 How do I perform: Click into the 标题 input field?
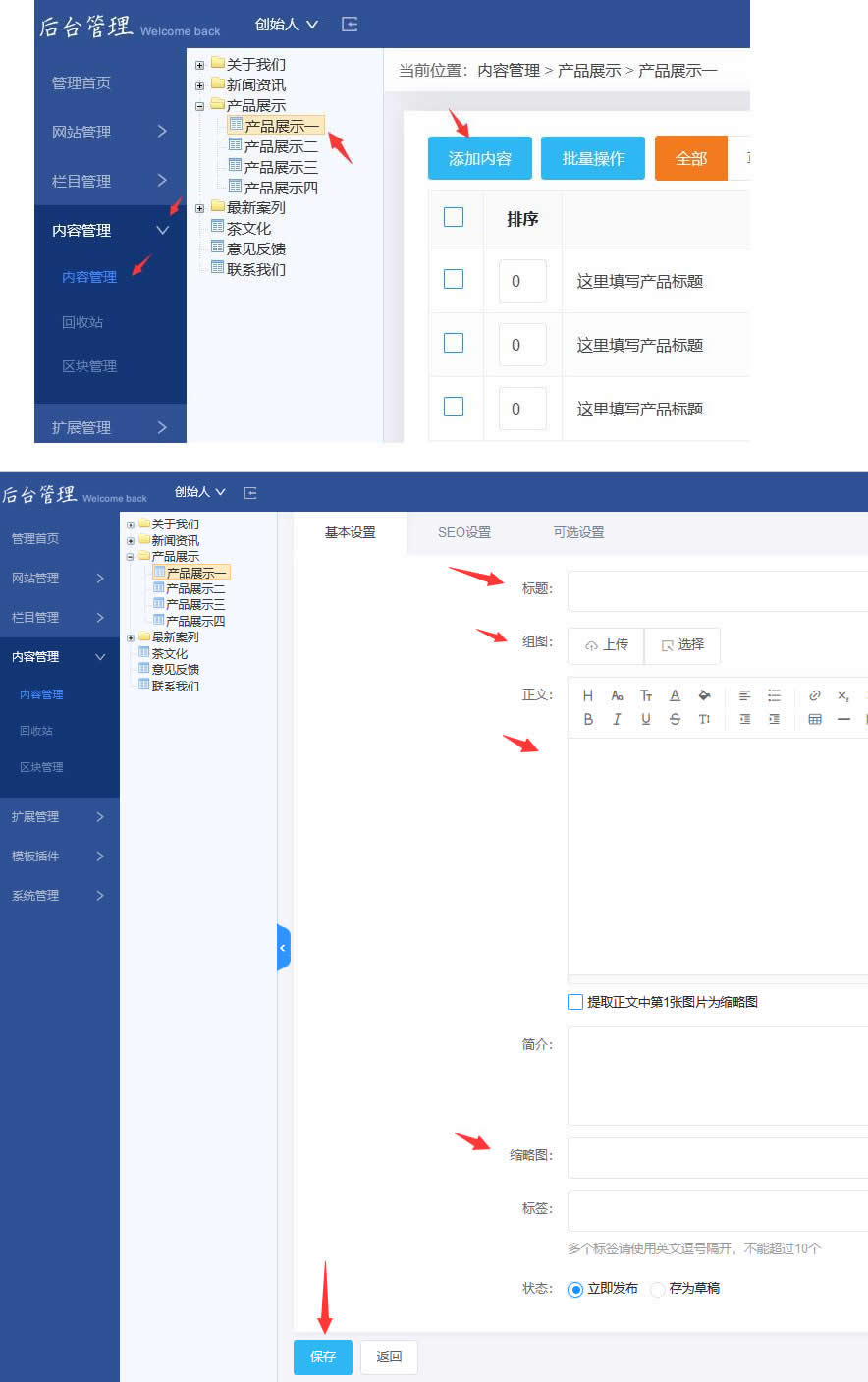click(717, 590)
